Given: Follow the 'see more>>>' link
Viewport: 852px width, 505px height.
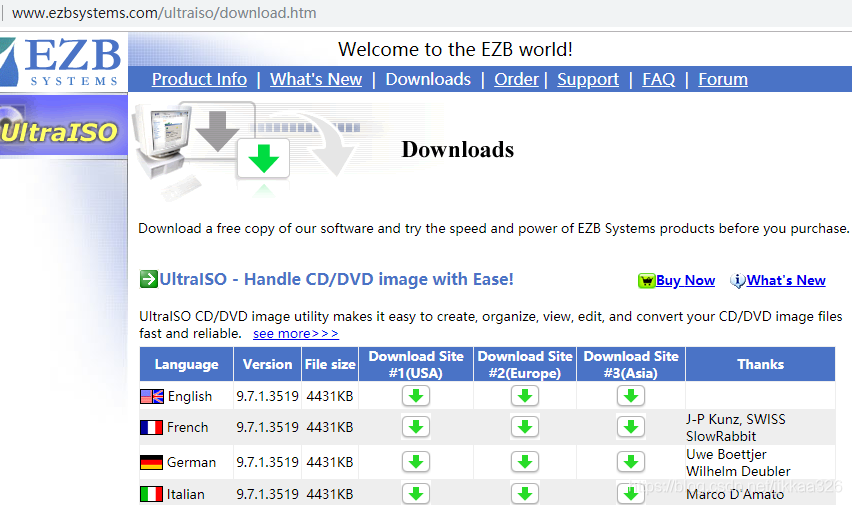Looking at the screenshot, I should pyautogui.click(x=296, y=334).
